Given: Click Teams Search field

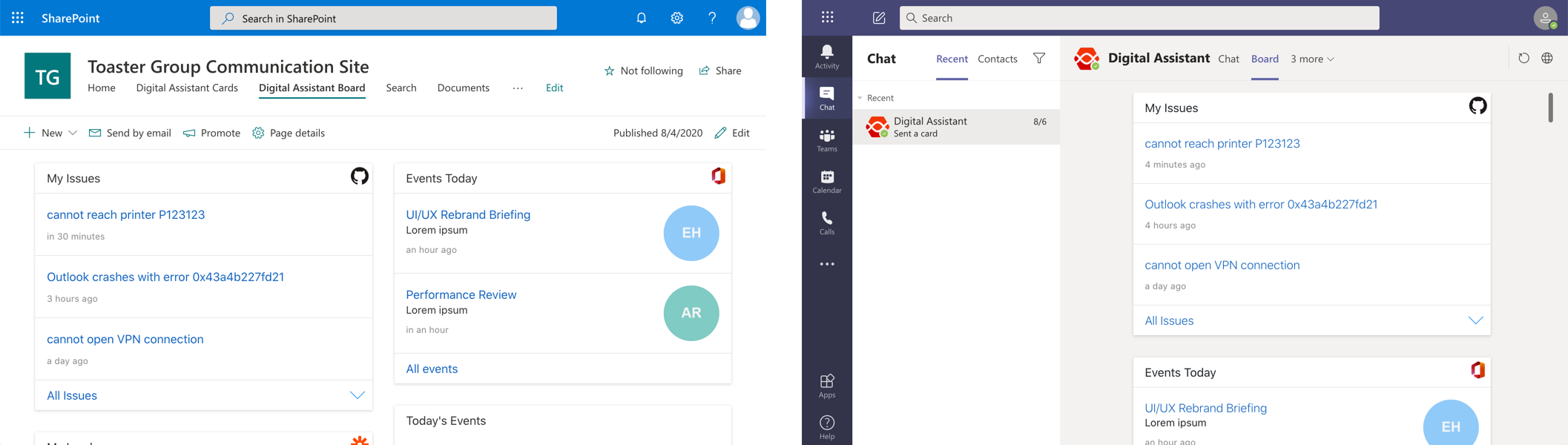Looking at the screenshot, I should click(x=1139, y=18).
